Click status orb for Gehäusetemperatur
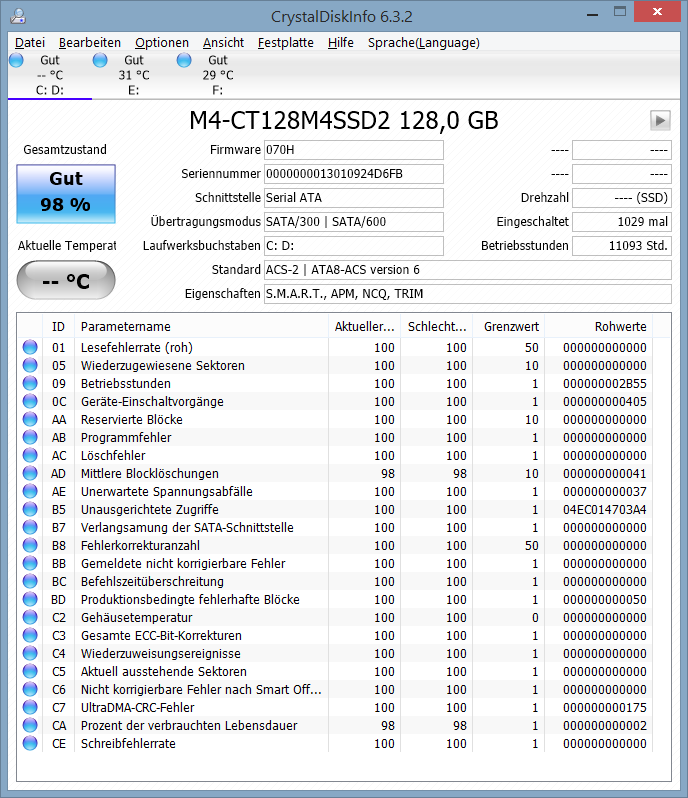The image size is (688, 798). point(30,617)
